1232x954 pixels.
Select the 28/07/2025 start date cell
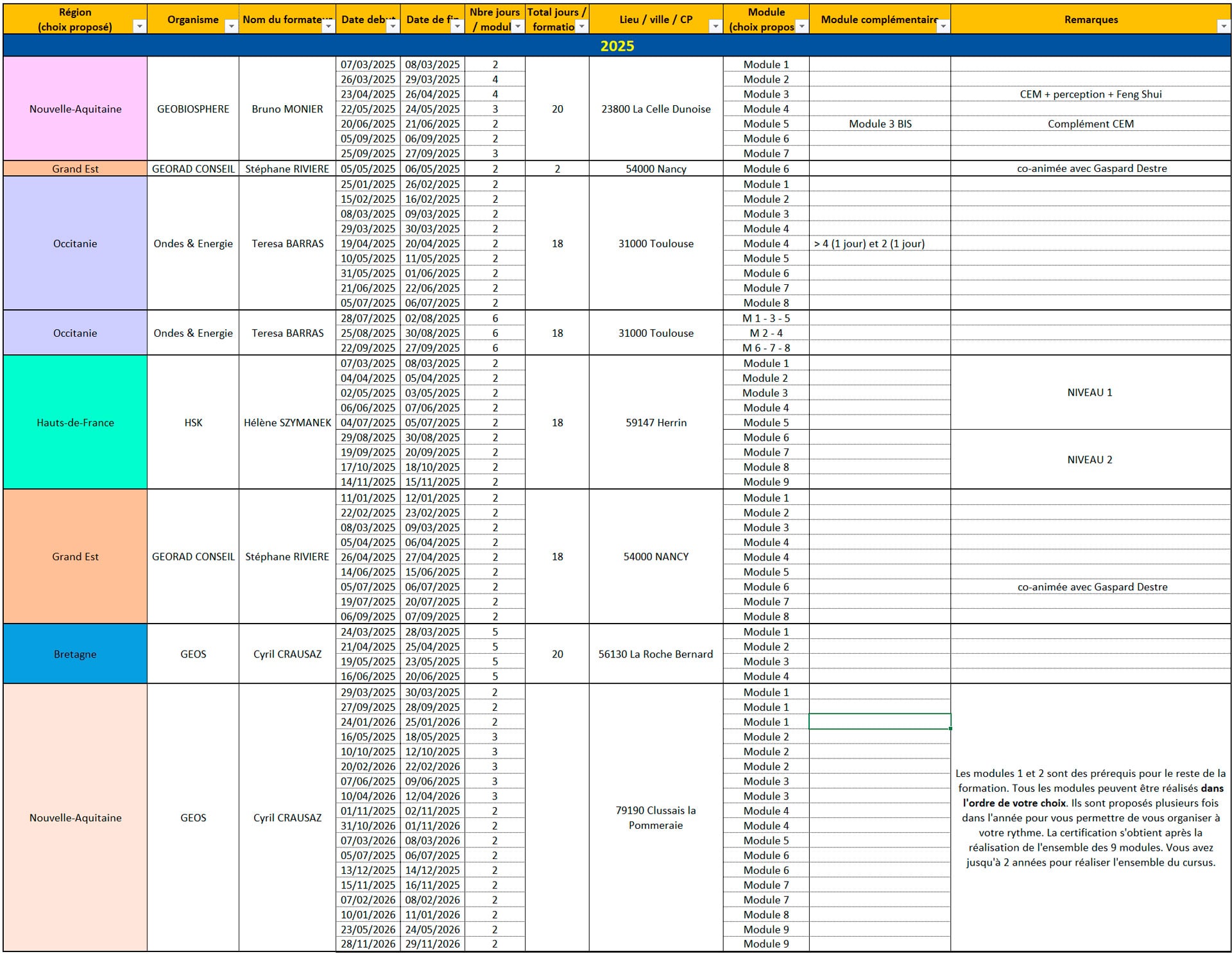point(368,318)
